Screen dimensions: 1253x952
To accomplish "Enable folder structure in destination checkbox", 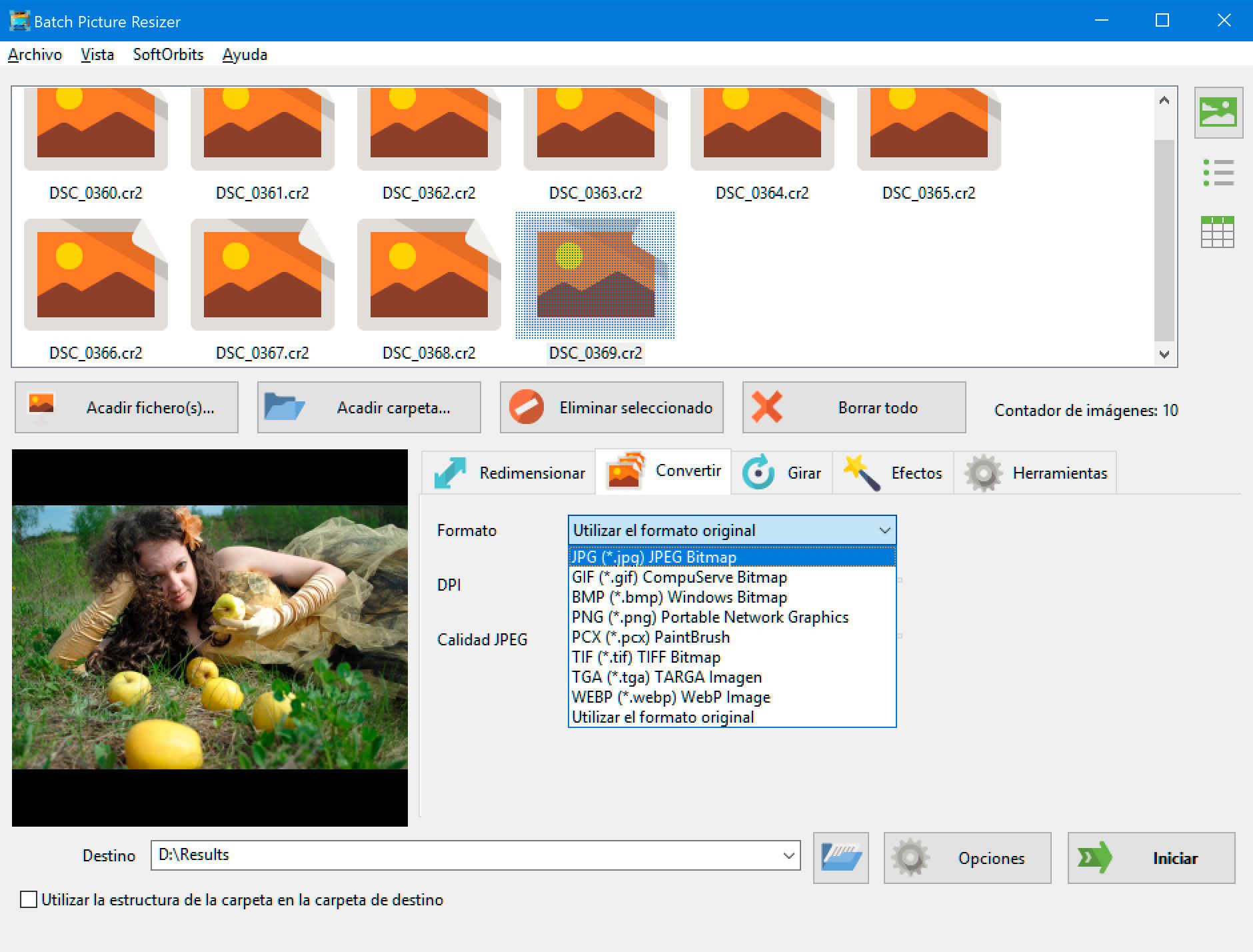I will click(x=29, y=899).
